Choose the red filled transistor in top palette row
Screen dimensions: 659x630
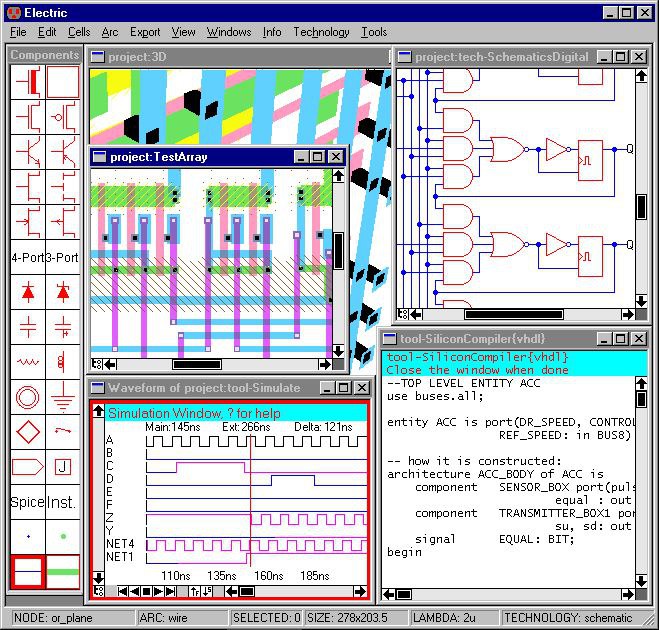pos(28,82)
